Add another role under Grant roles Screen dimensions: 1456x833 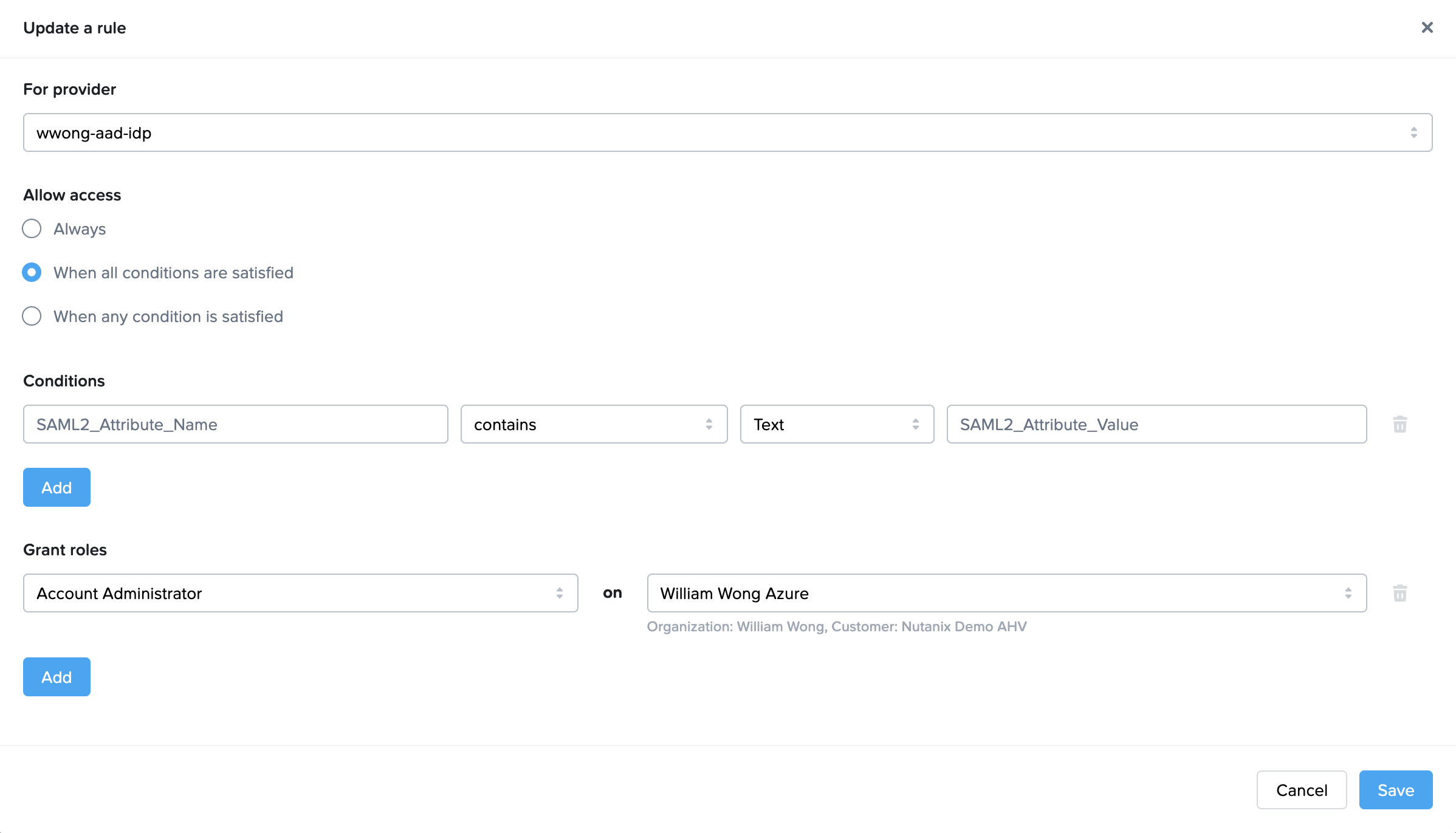point(57,677)
